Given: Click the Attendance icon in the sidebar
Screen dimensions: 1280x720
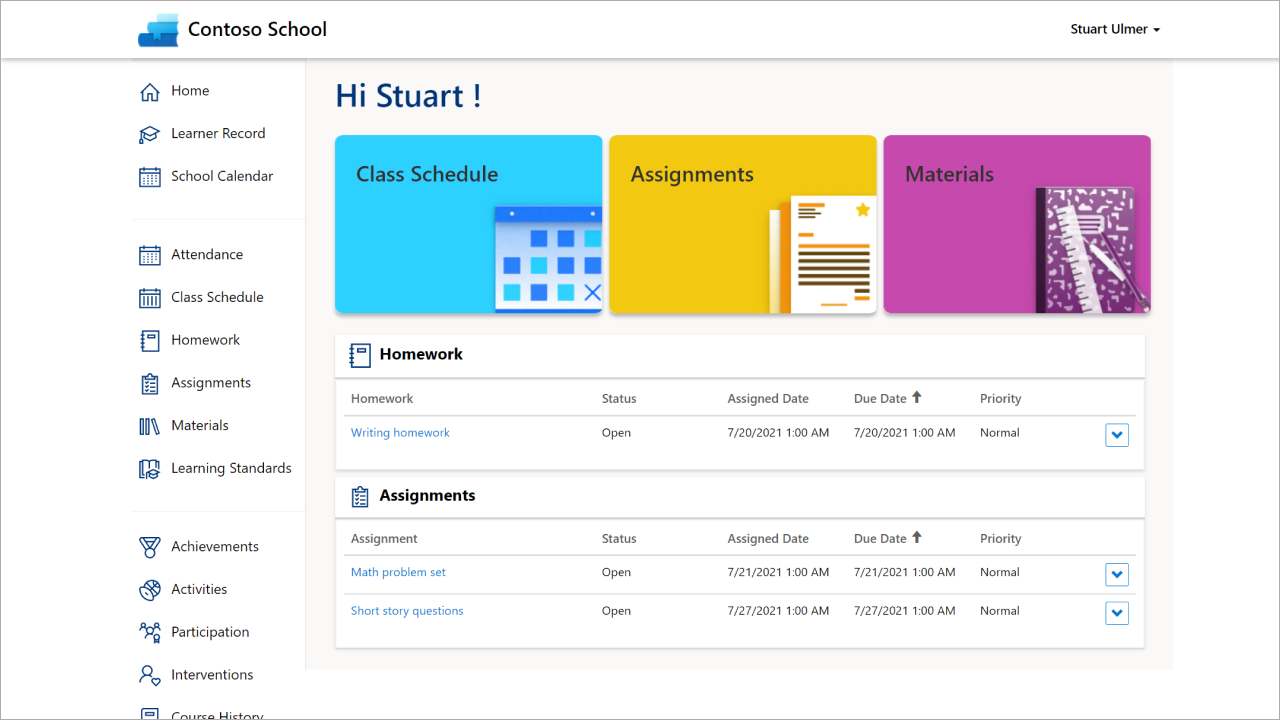Looking at the screenshot, I should pyautogui.click(x=149, y=254).
